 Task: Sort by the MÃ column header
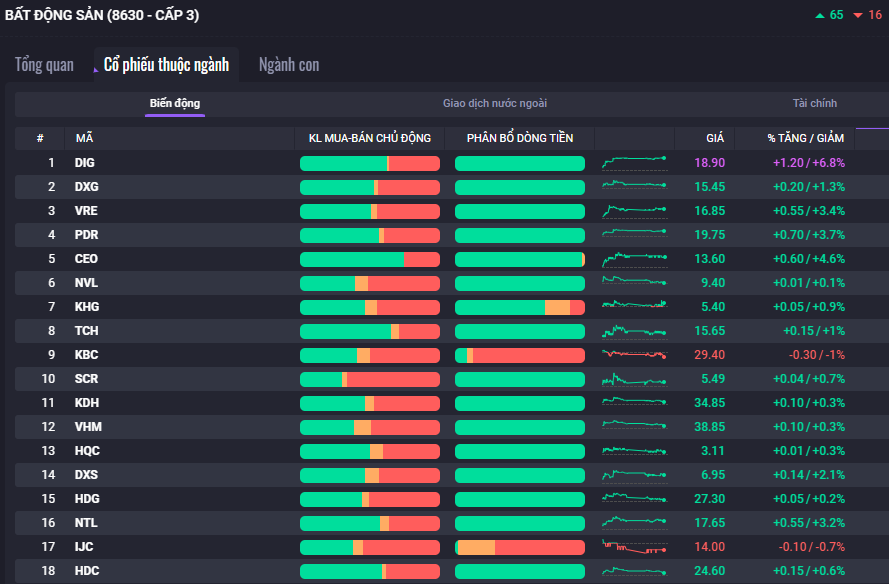point(84,138)
